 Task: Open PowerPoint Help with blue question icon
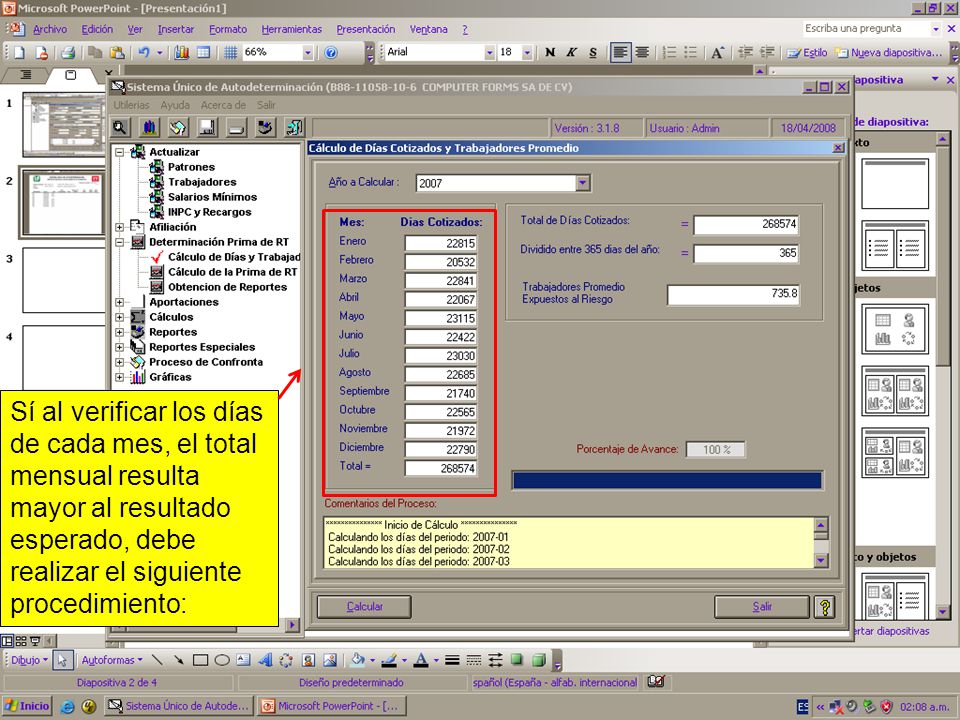point(331,53)
